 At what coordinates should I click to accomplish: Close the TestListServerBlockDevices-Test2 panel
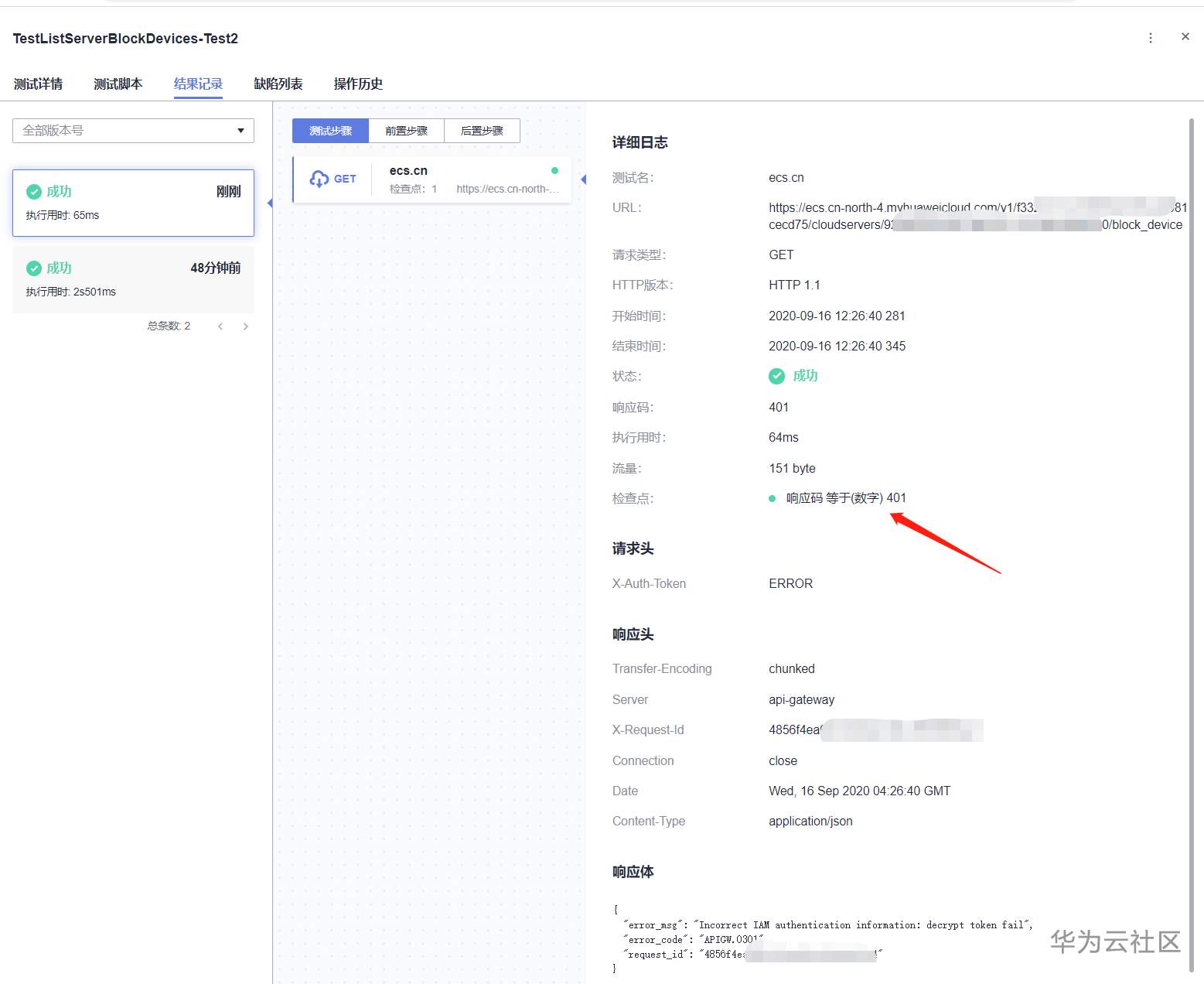coord(1185,36)
